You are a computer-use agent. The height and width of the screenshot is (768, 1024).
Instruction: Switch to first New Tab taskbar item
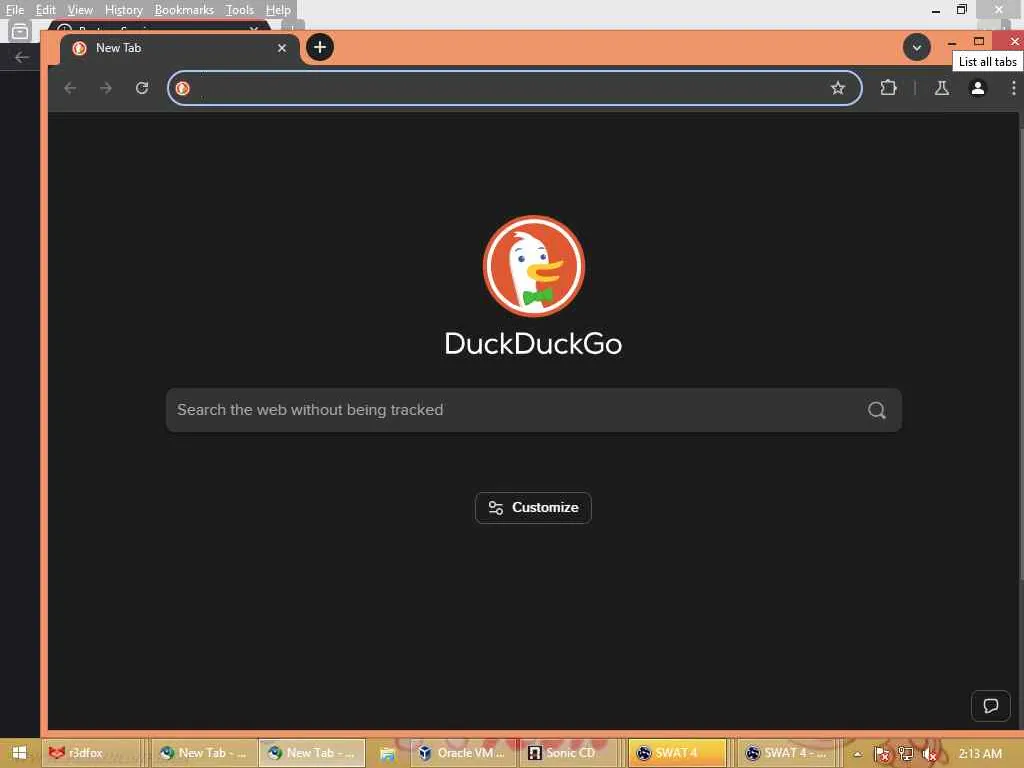click(x=204, y=753)
